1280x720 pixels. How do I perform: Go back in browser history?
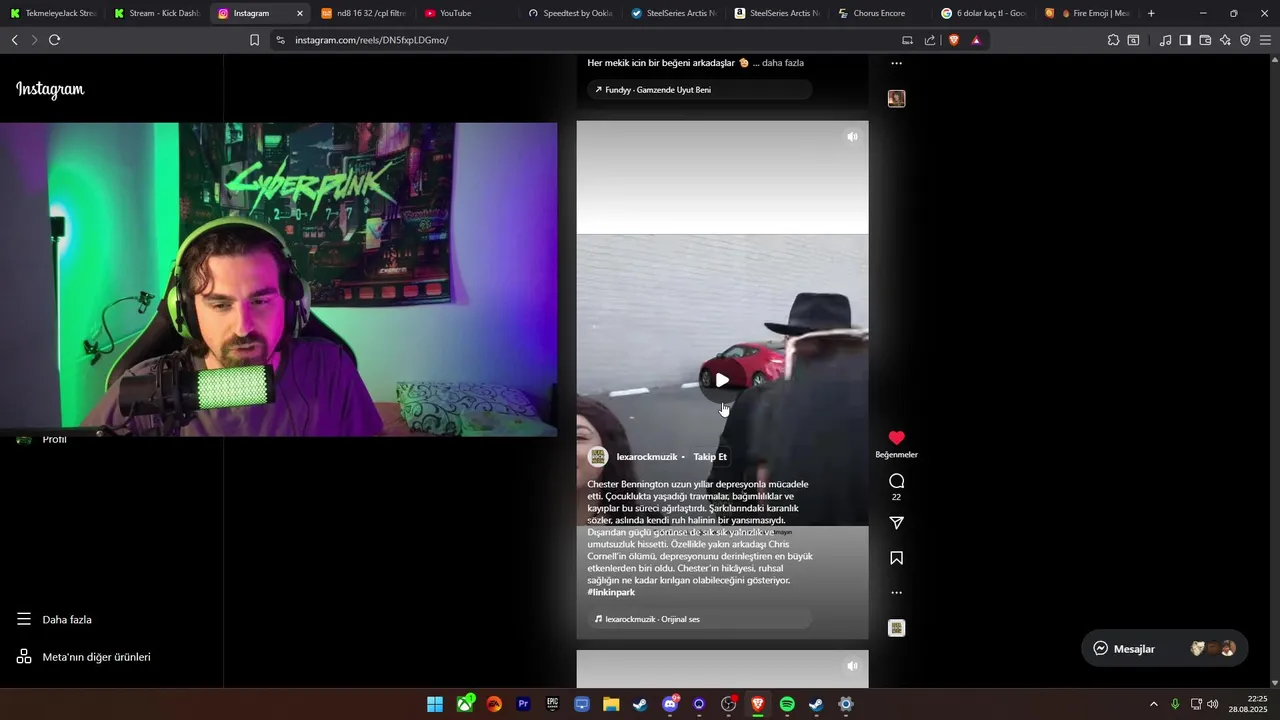click(14, 40)
